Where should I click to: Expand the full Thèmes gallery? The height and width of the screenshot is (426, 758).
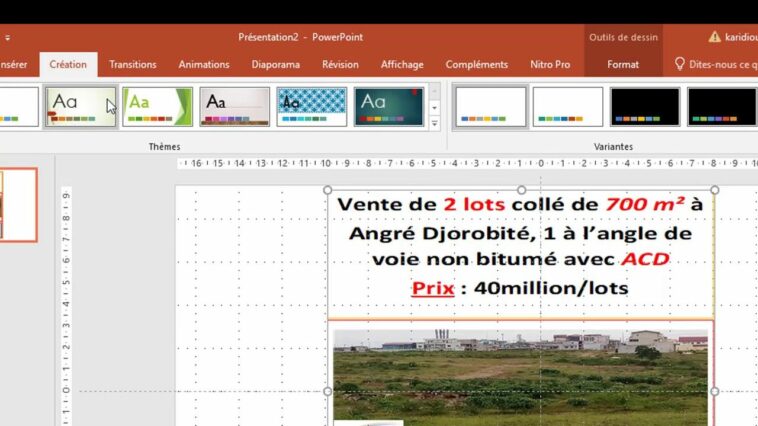435,124
